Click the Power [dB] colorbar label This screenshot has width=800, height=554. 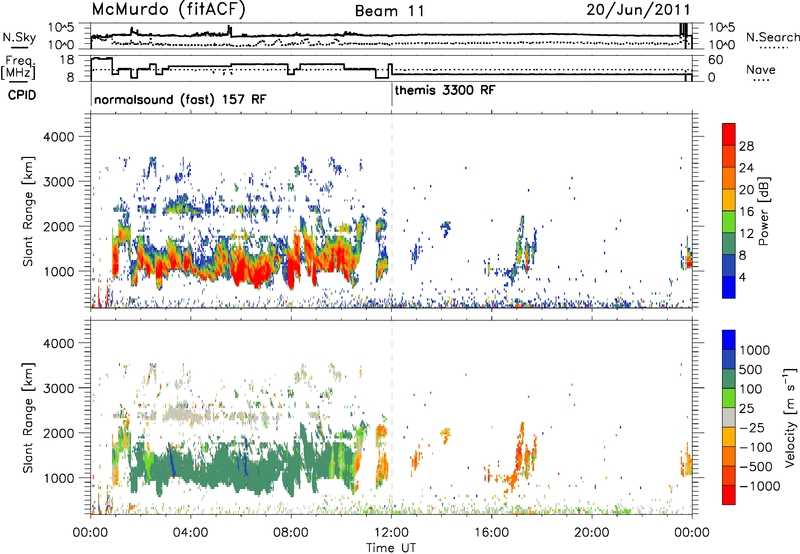point(763,211)
